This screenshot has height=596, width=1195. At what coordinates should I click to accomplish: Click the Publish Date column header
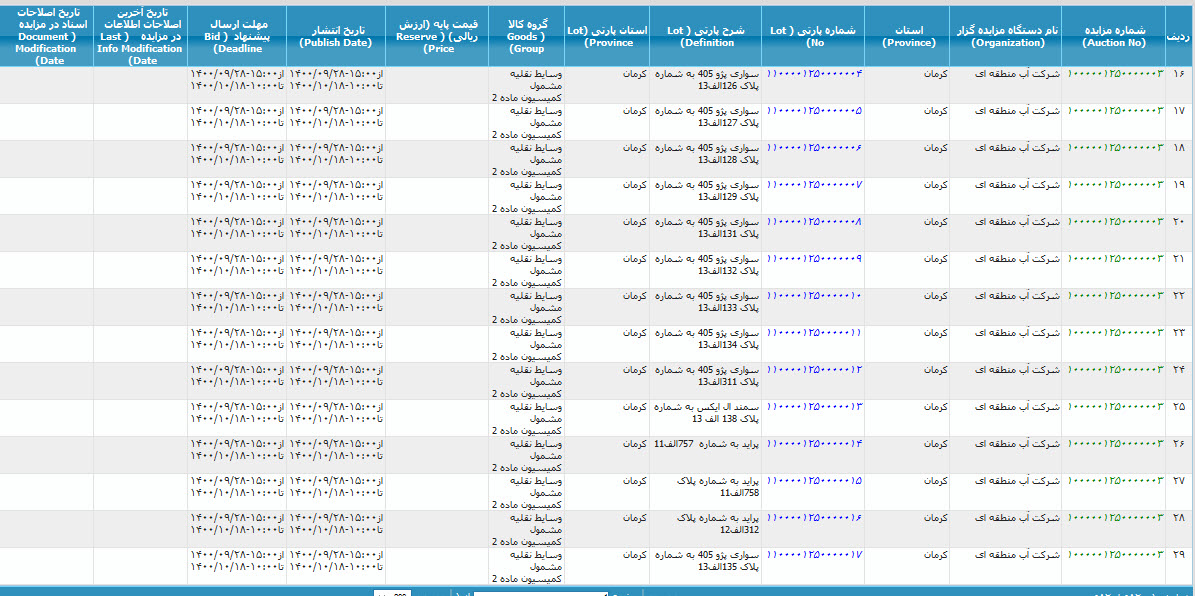336,37
